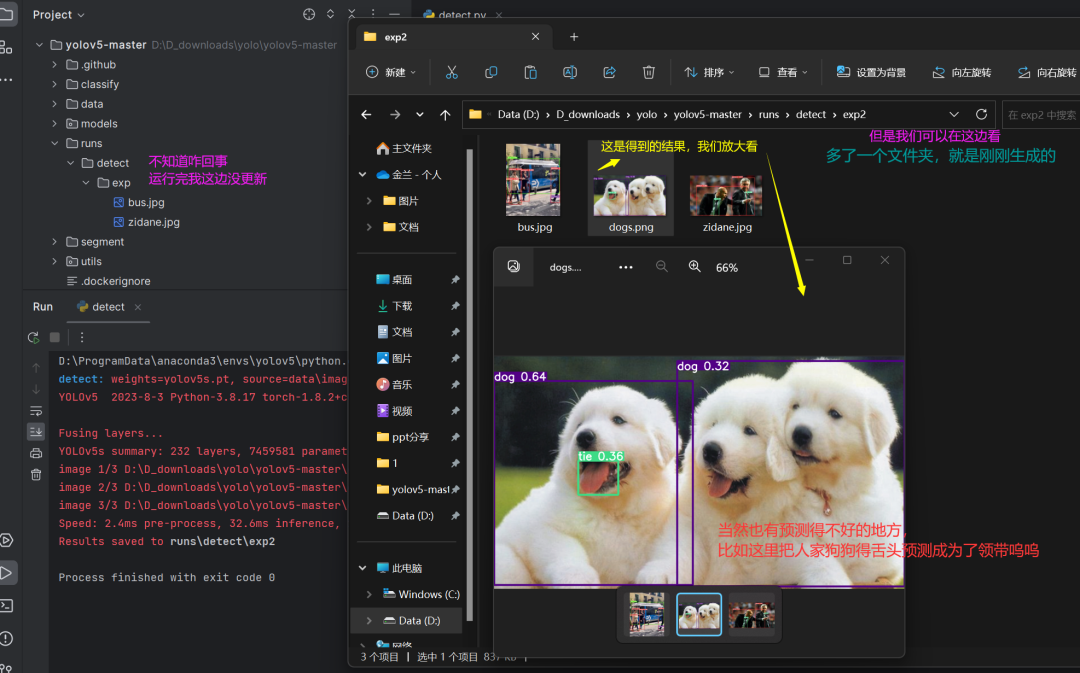Screen dimensions: 1080x673
Task: Click the Share icon in Explorer toolbar
Action: (610, 72)
